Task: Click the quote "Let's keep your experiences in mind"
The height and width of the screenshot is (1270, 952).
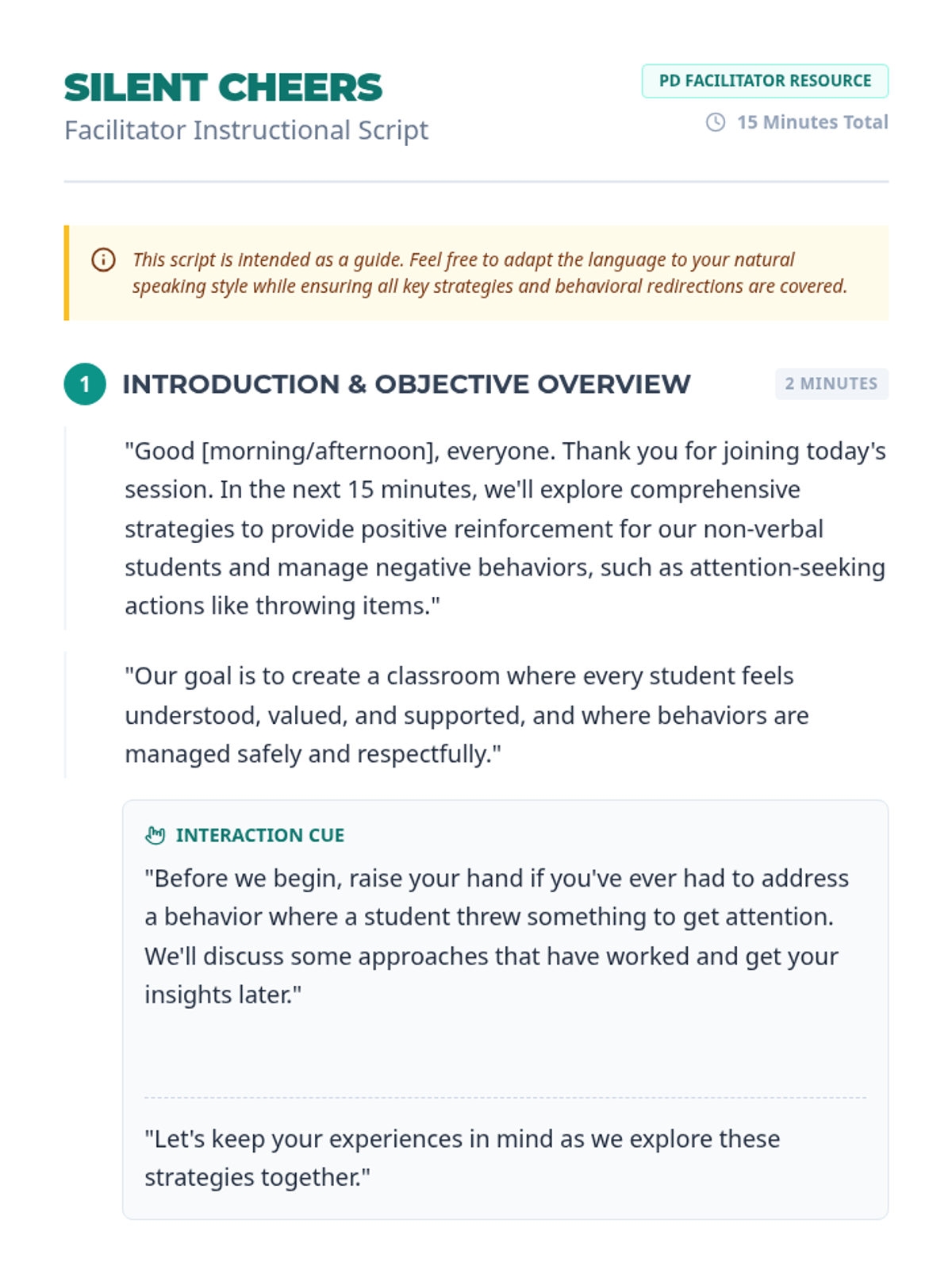Action: 462,1158
